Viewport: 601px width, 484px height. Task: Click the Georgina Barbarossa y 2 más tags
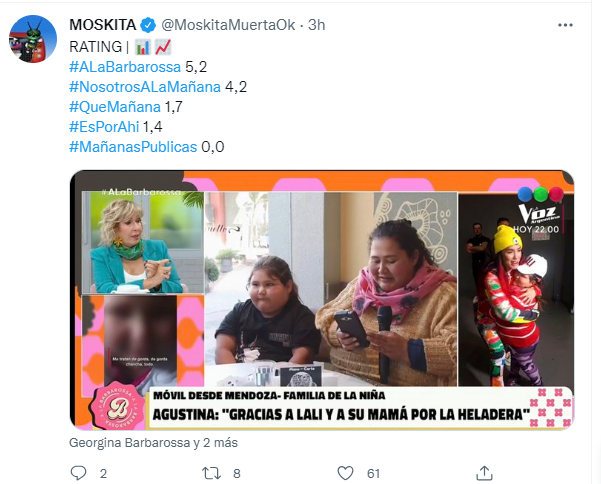click(153, 443)
